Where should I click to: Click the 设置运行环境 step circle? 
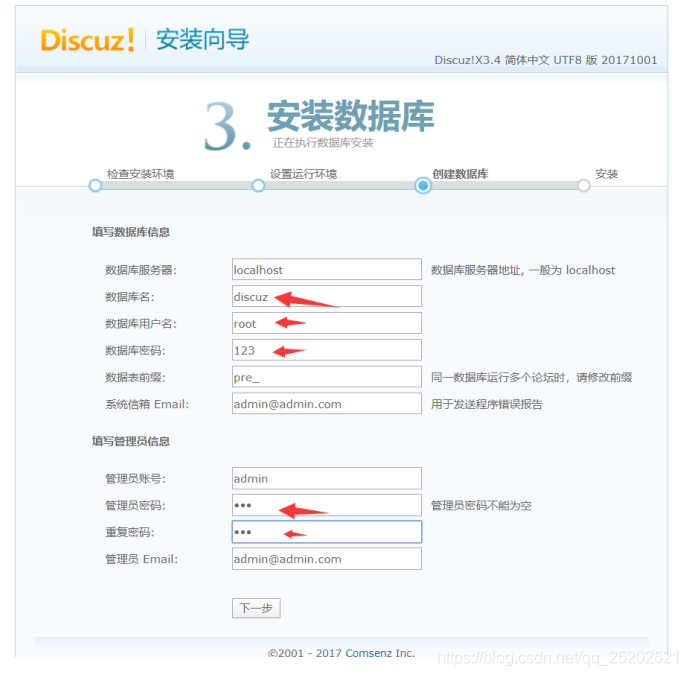258,186
